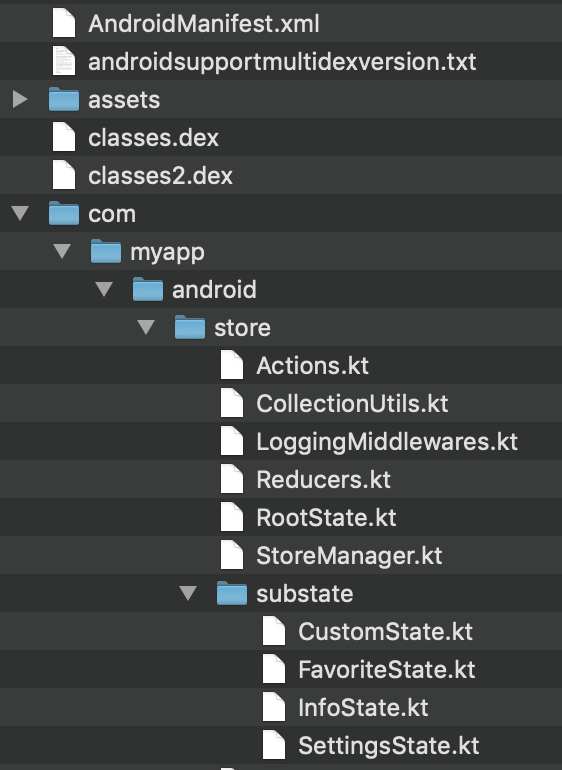Collapse the myapp folder triangle
Image resolution: width=562 pixels, height=770 pixels.
pyautogui.click(x=62, y=251)
